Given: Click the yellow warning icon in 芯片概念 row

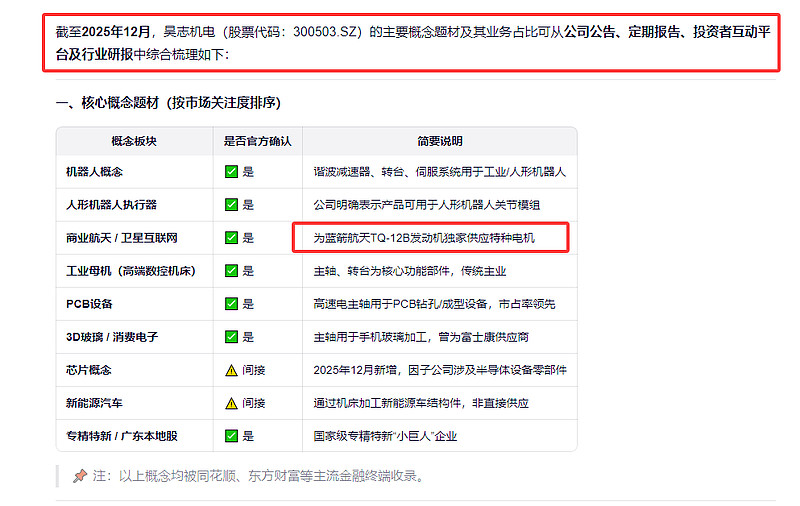Looking at the screenshot, I should coord(231,370).
